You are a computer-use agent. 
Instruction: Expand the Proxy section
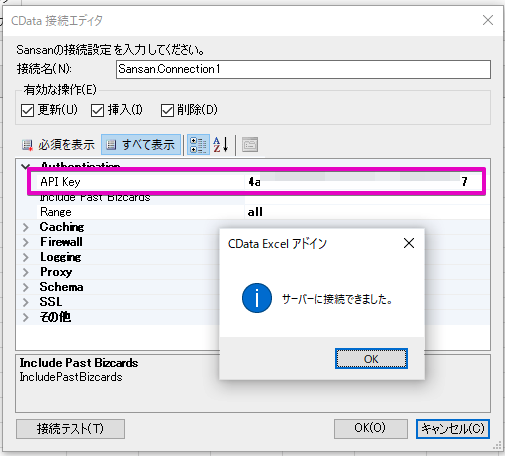pos(26,272)
